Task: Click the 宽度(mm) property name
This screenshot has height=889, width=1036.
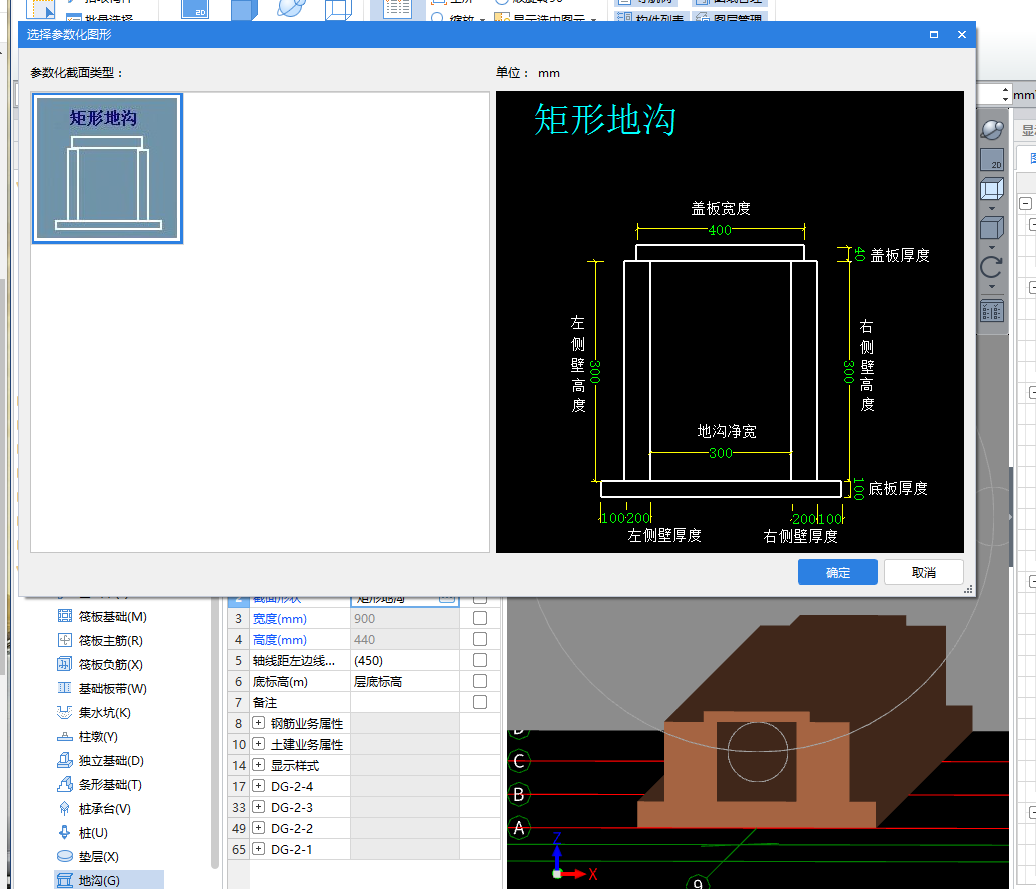Action: tap(279, 619)
